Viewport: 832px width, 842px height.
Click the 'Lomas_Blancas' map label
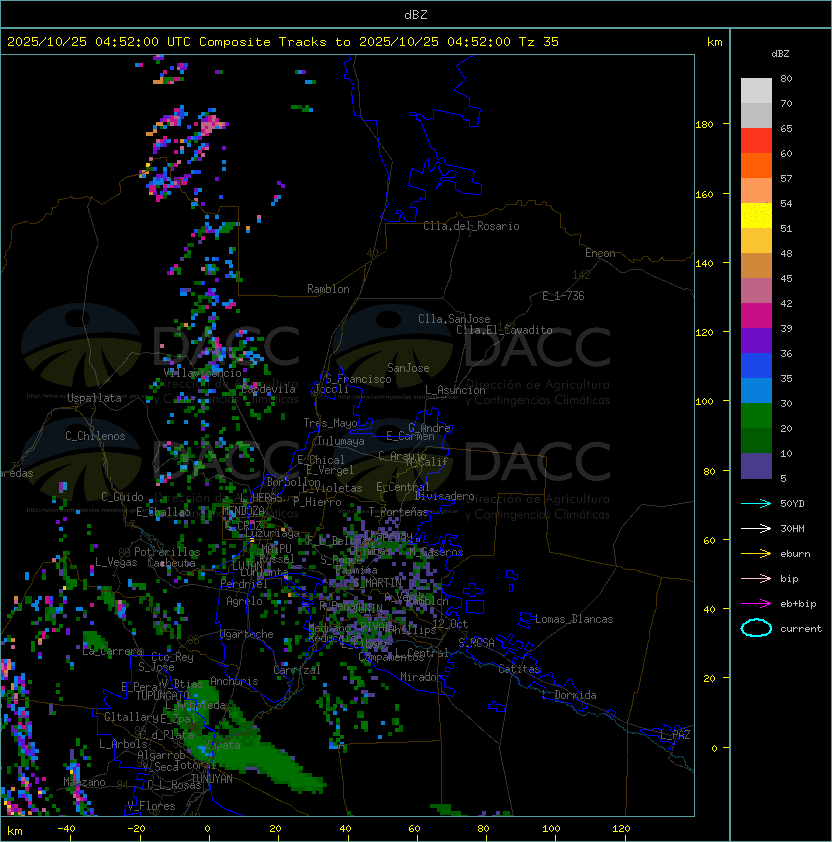click(574, 619)
